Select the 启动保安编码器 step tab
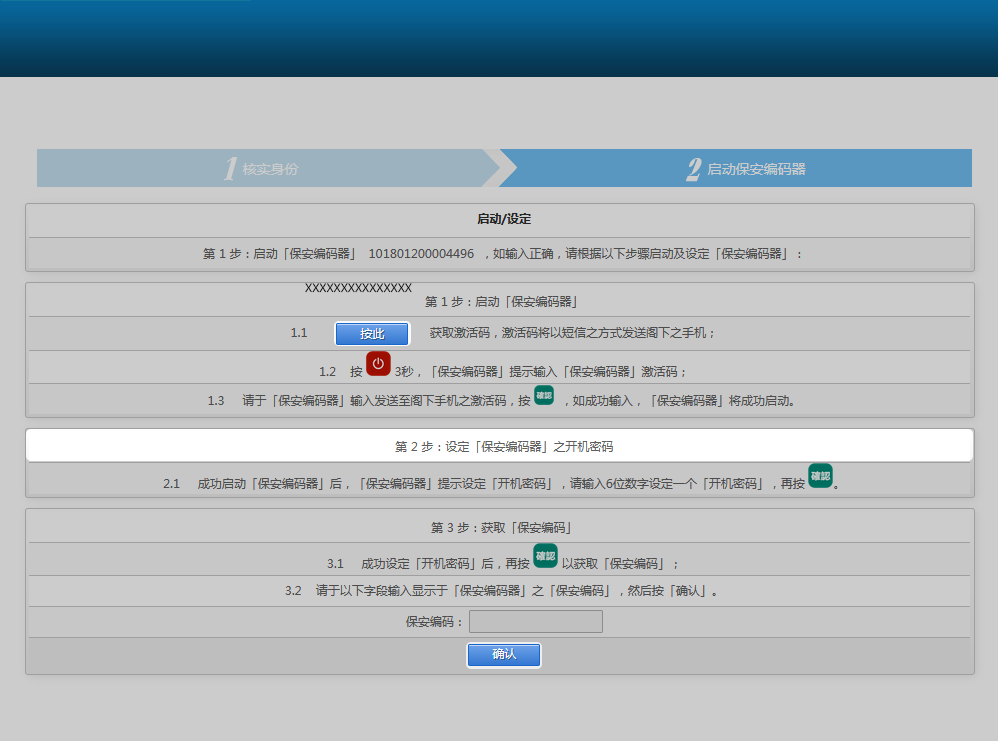The image size is (998, 741). click(756, 169)
